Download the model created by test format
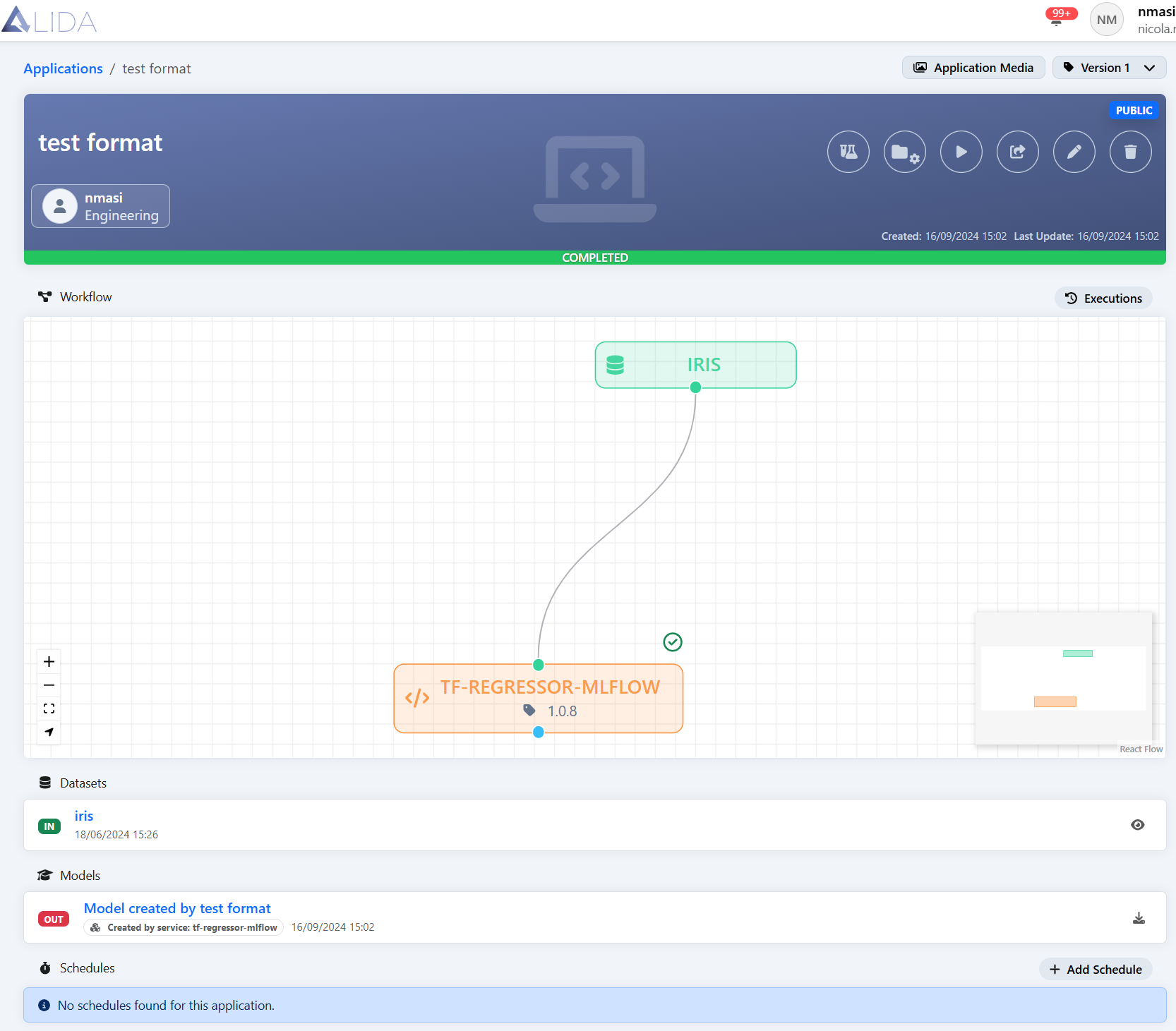 1139,918
